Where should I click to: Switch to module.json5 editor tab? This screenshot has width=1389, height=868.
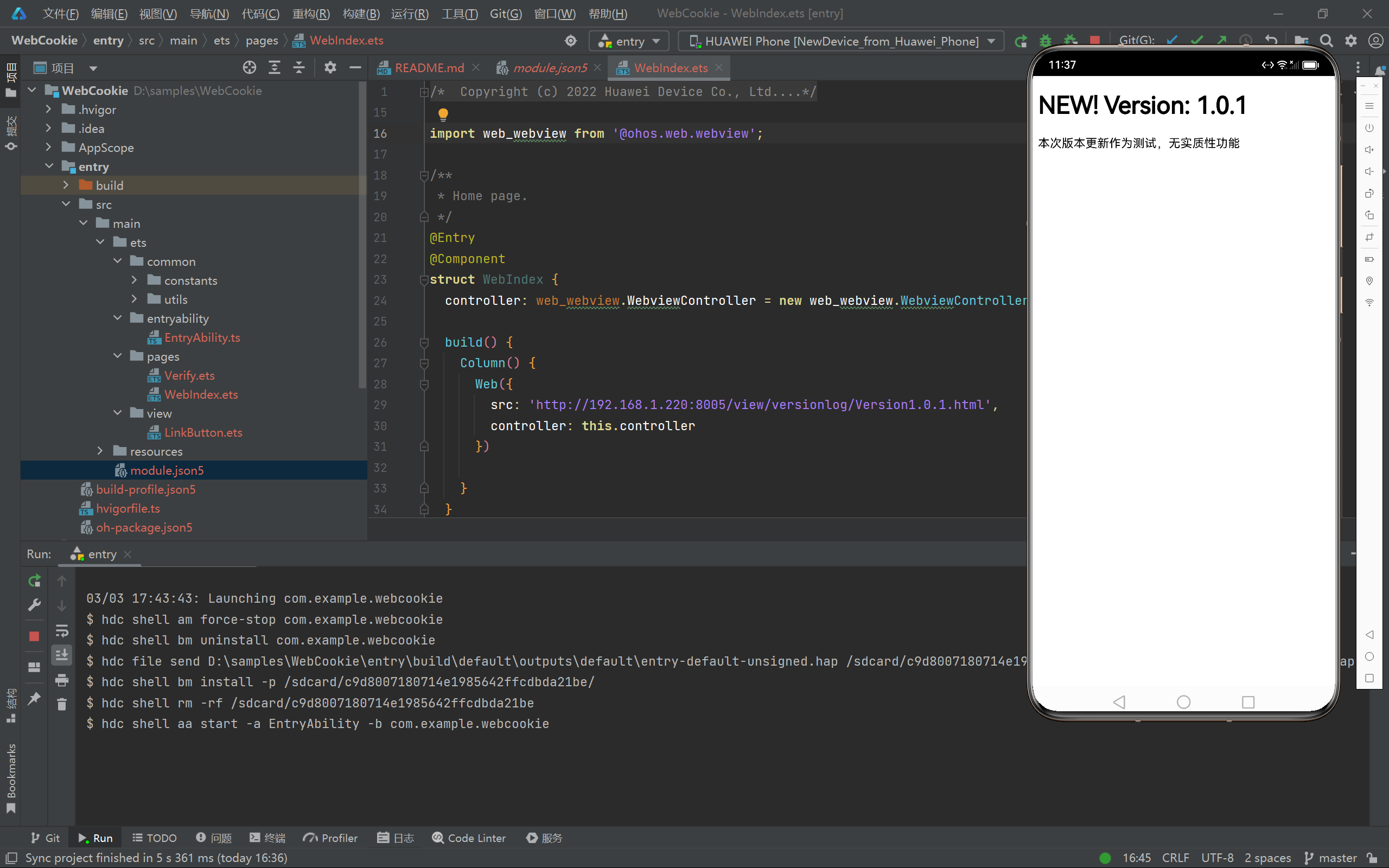coord(549,68)
